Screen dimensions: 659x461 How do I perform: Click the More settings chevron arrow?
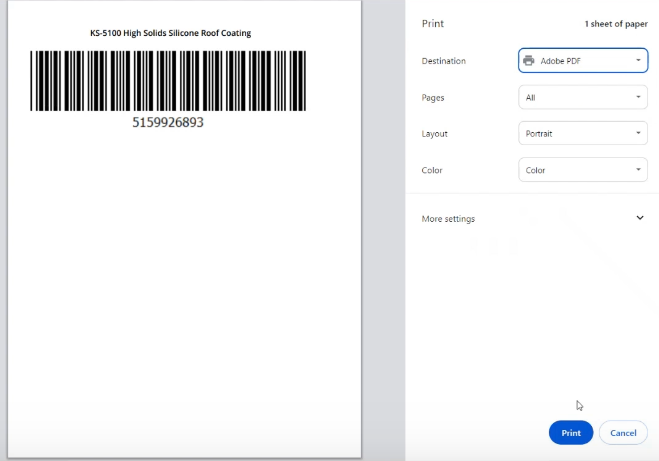click(640, 218)
